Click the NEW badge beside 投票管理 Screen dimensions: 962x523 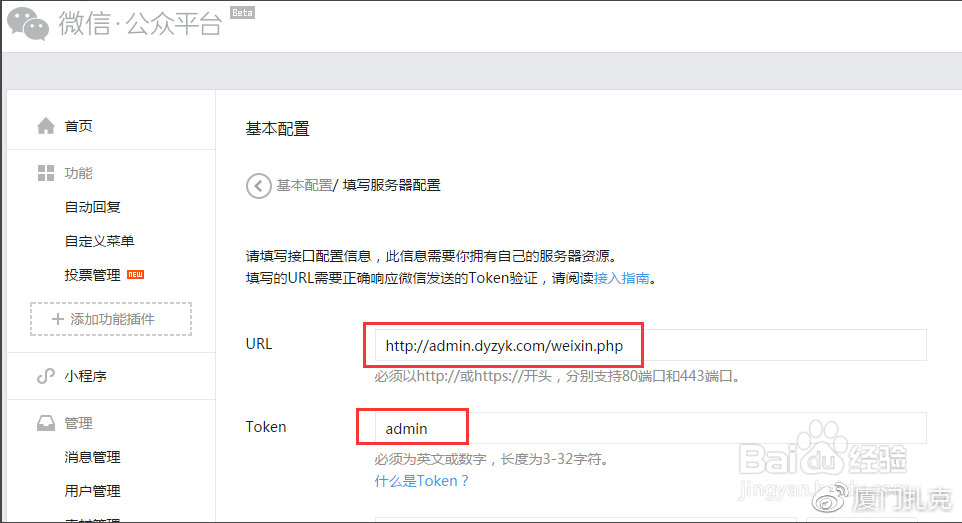click(136, 274)
